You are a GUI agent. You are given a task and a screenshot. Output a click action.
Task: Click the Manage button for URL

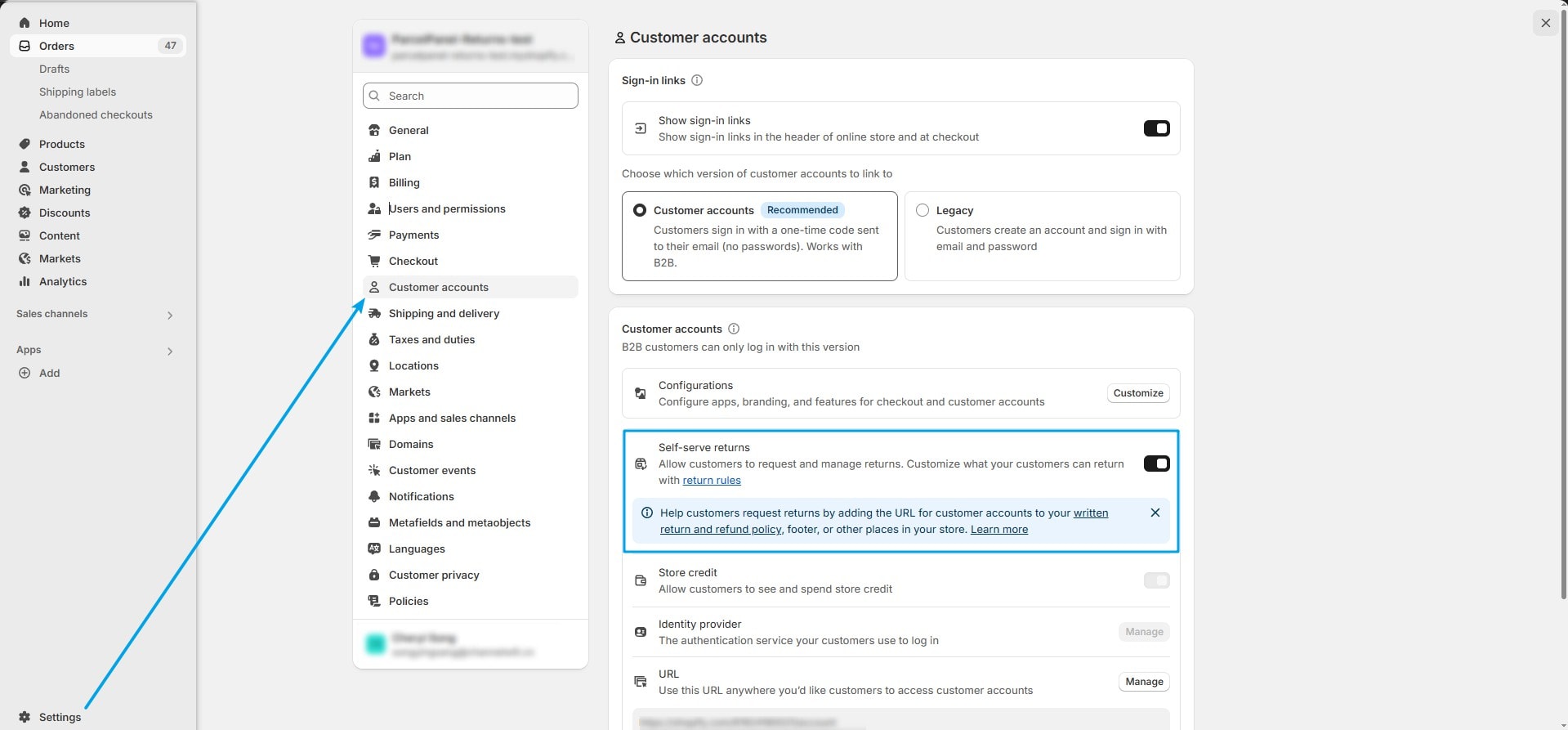1143,682
